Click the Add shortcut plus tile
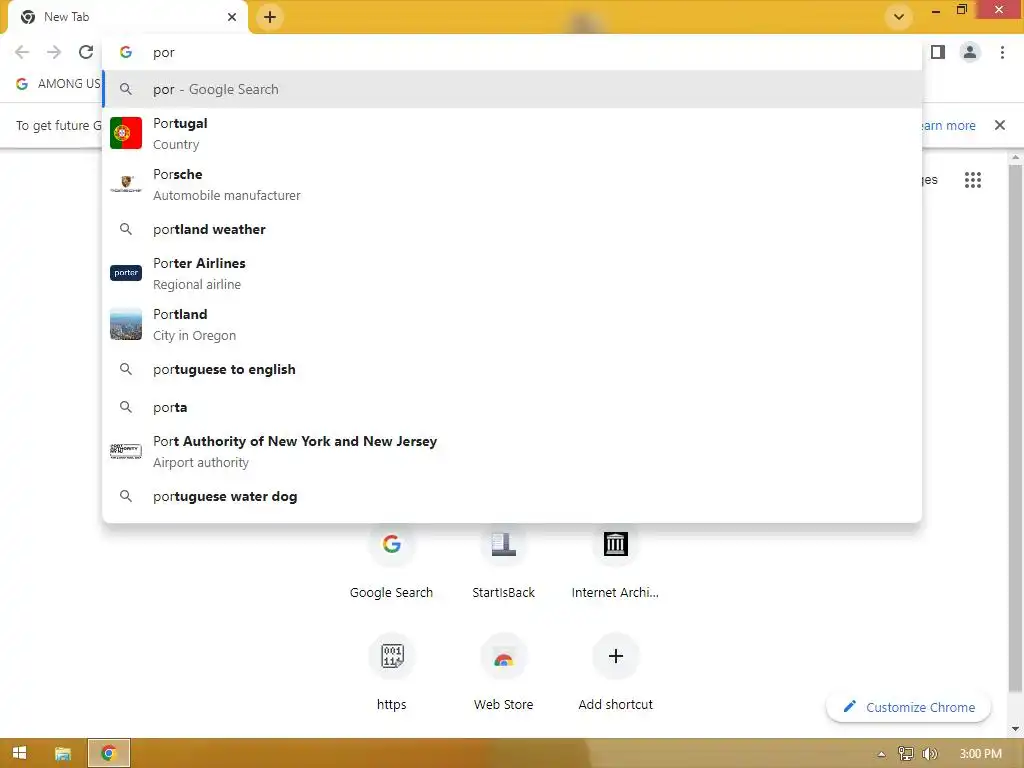Screen dimensions: 1024x768 (x=615, y=673)
